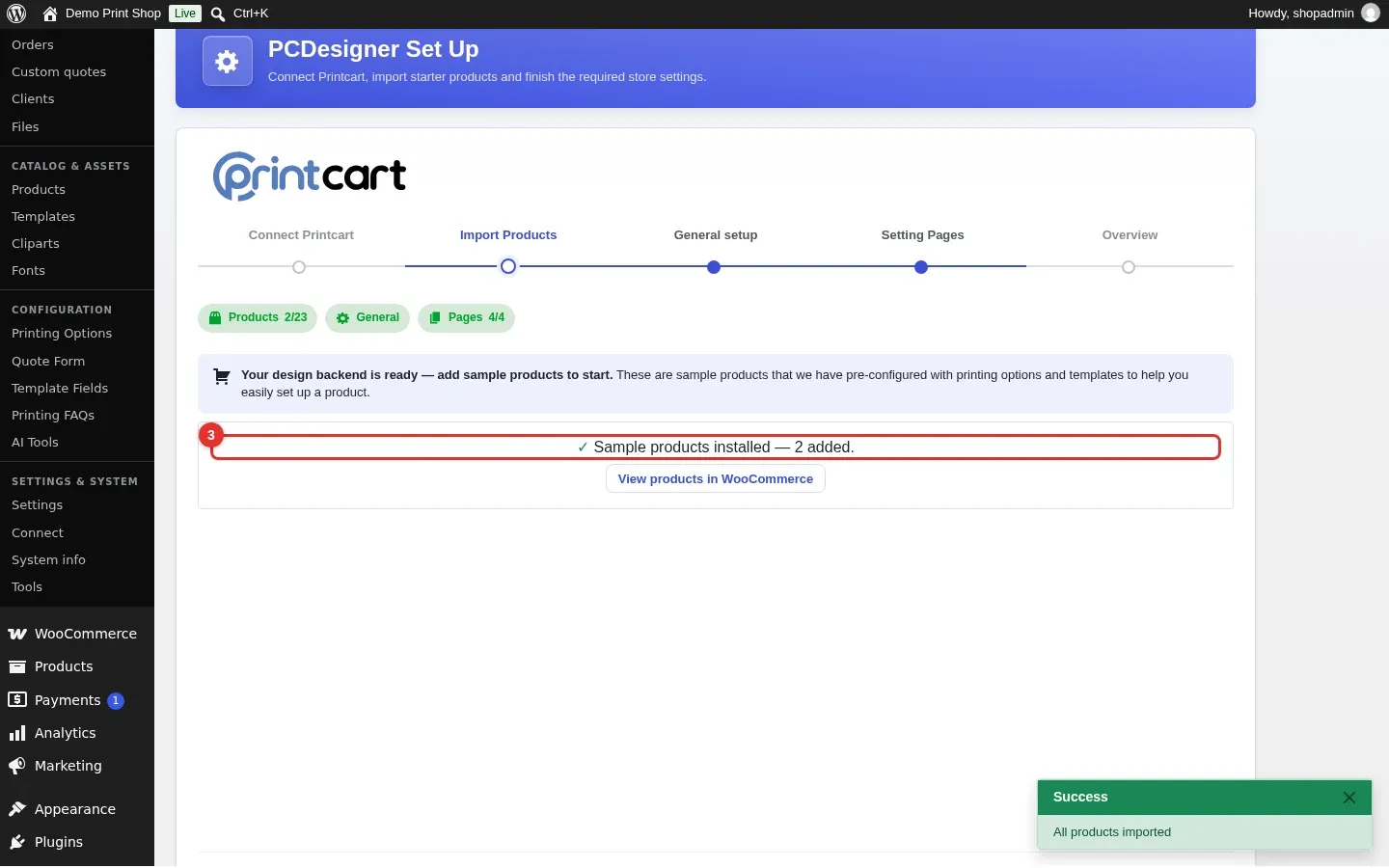Go to Connect Printcart step
Image resolution: width=1389 pixels, height=868 pixels.
301,235
